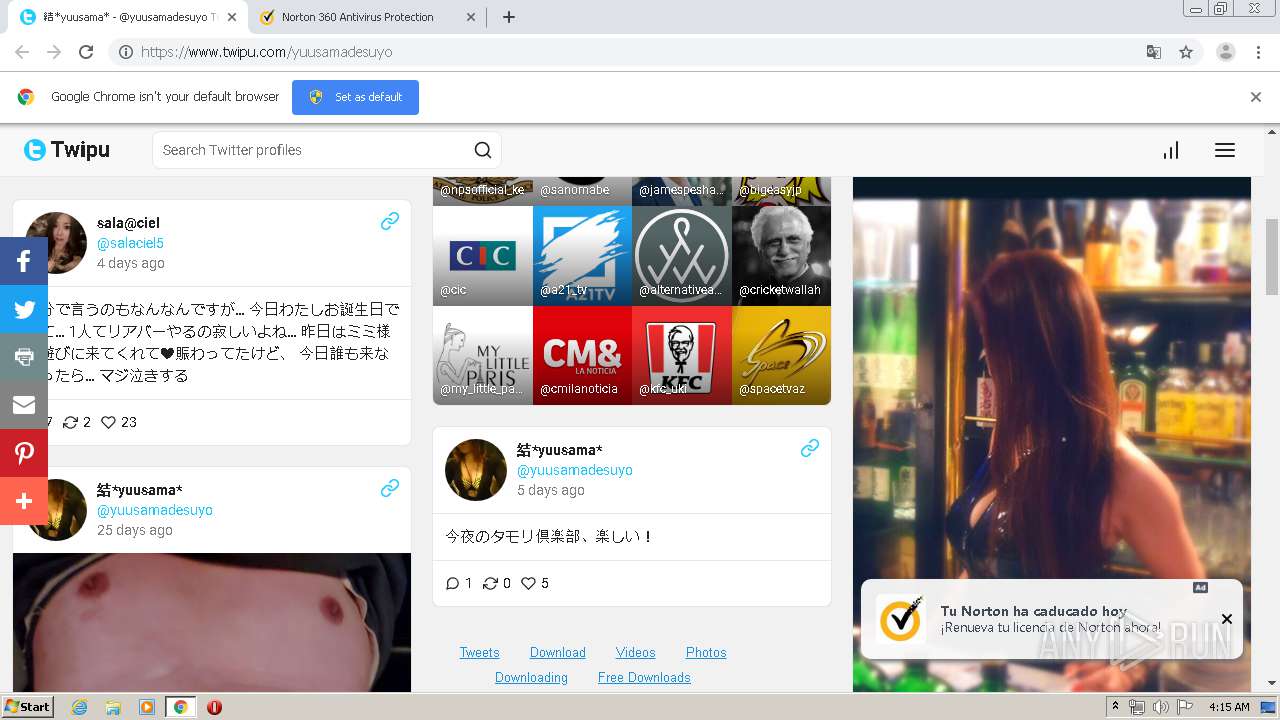Open the Chrome profile avatar icon
Image resolution: width=1280 pixels, height=720 pixels.
click(1226, 52)
